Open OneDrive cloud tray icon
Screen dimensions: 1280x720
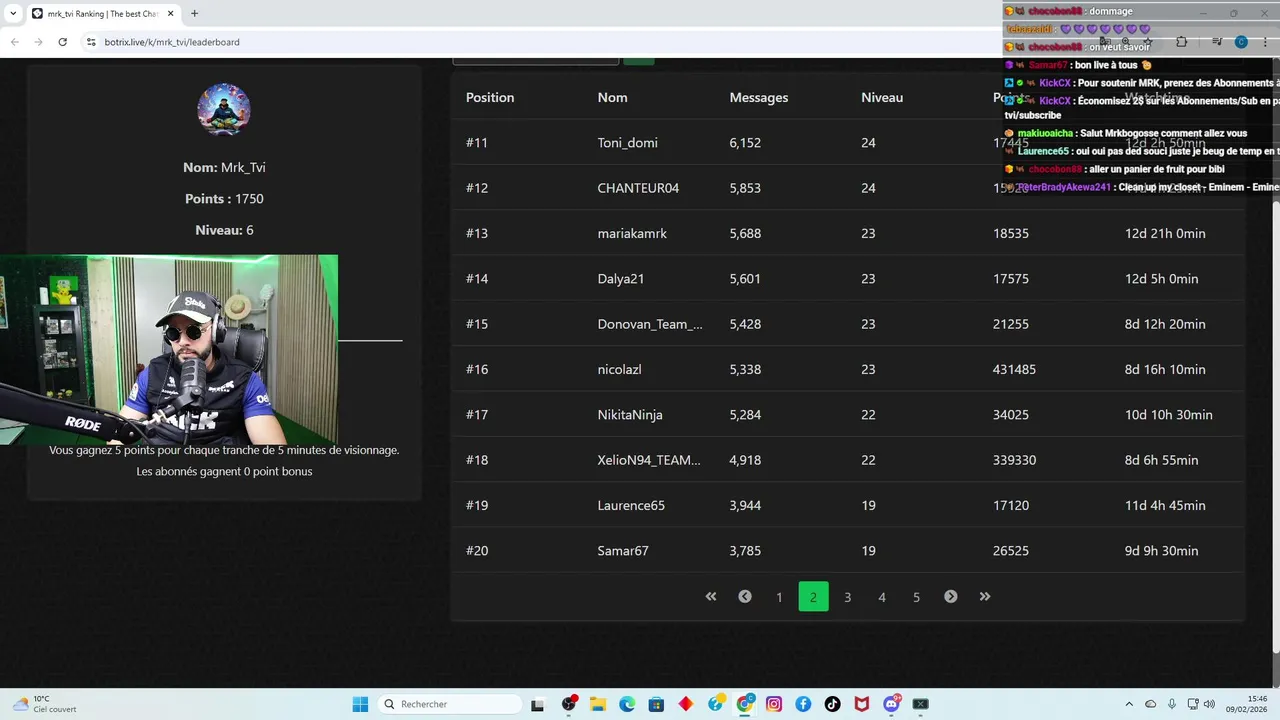1151,704
